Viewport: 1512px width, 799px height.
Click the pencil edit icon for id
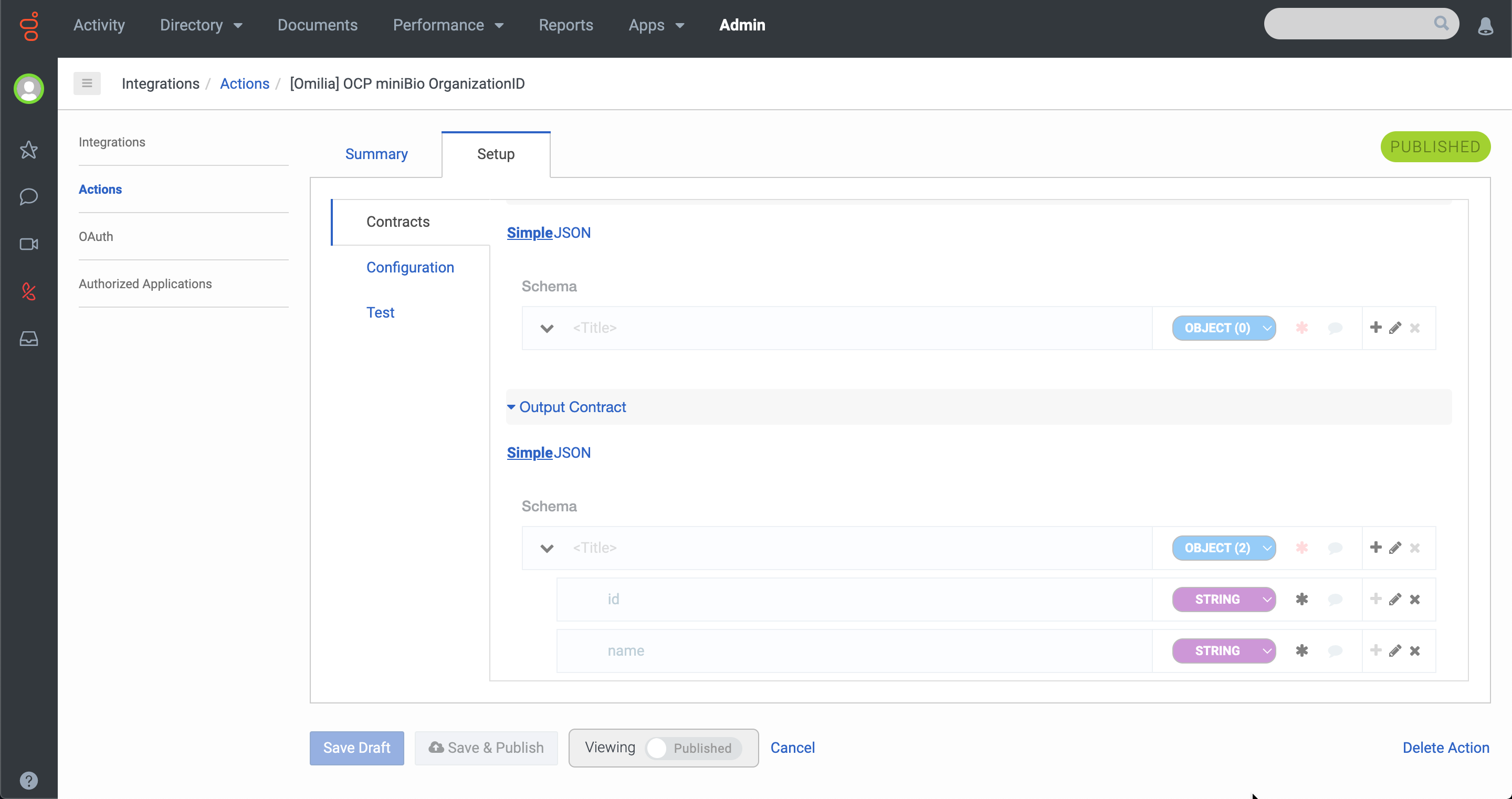click(x=1394, y=600)
